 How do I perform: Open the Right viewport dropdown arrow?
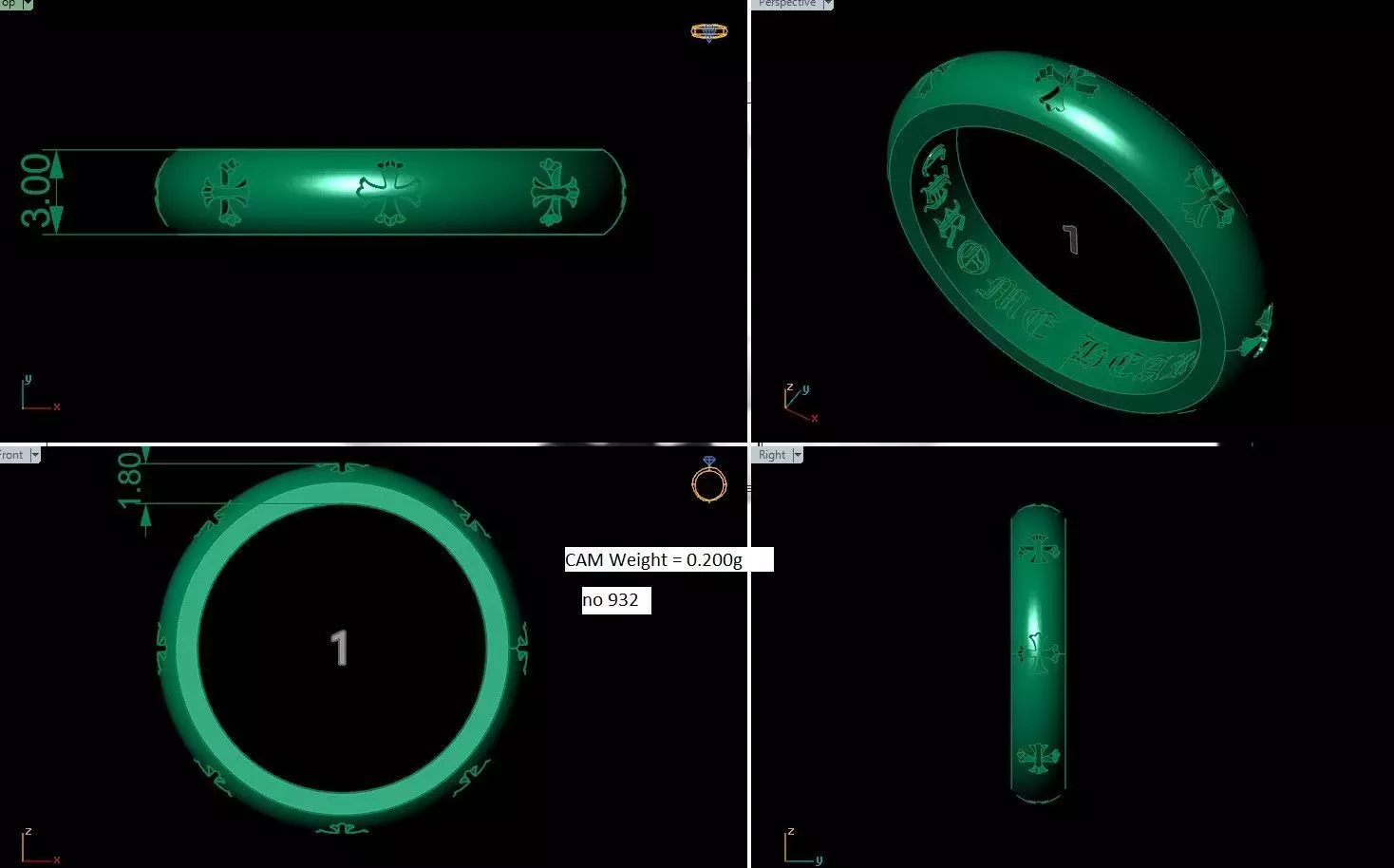coord(797,455)
